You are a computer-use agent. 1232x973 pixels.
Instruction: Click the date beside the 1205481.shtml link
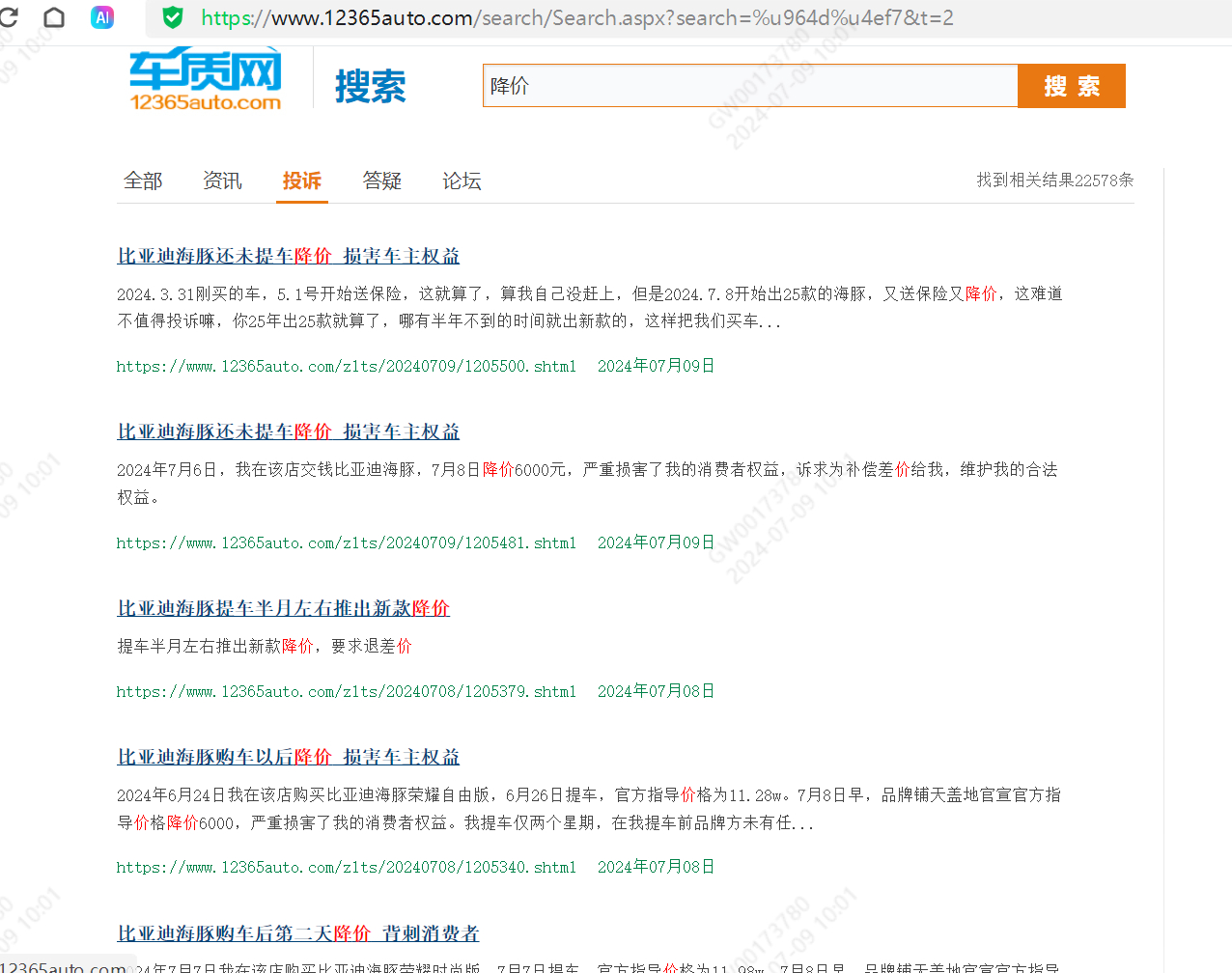click(x=657, y=542)
